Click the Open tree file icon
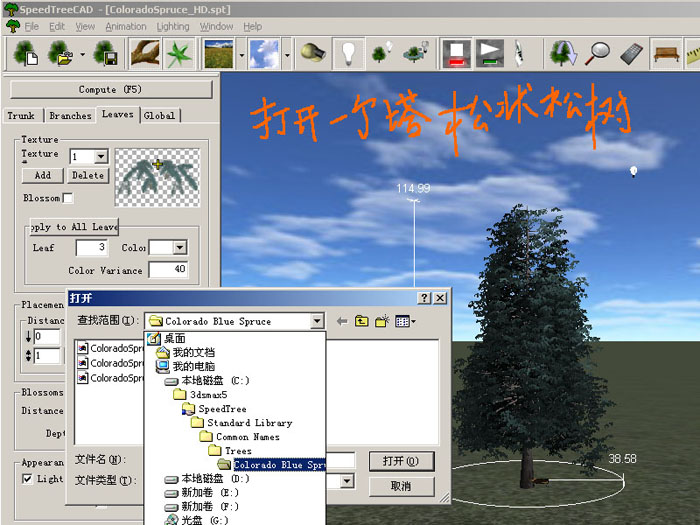This screenshot has height=525, width=700. [61, 53]
